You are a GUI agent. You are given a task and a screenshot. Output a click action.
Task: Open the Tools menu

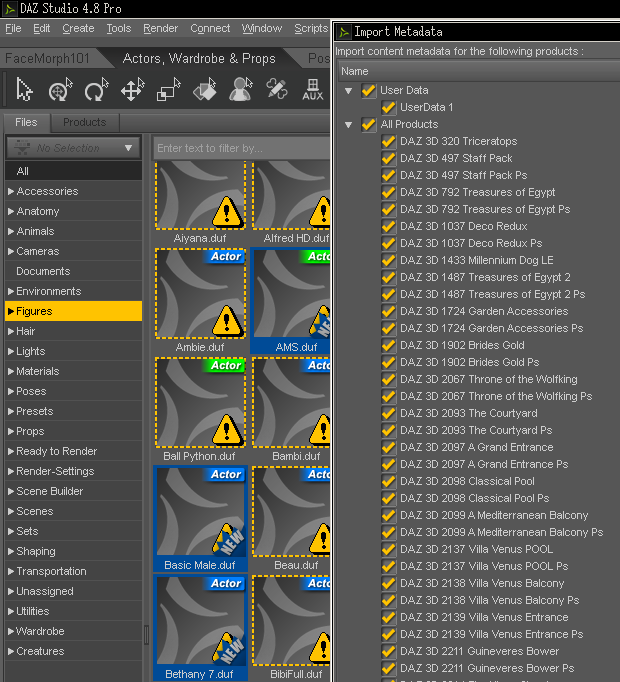click(119, 28)
